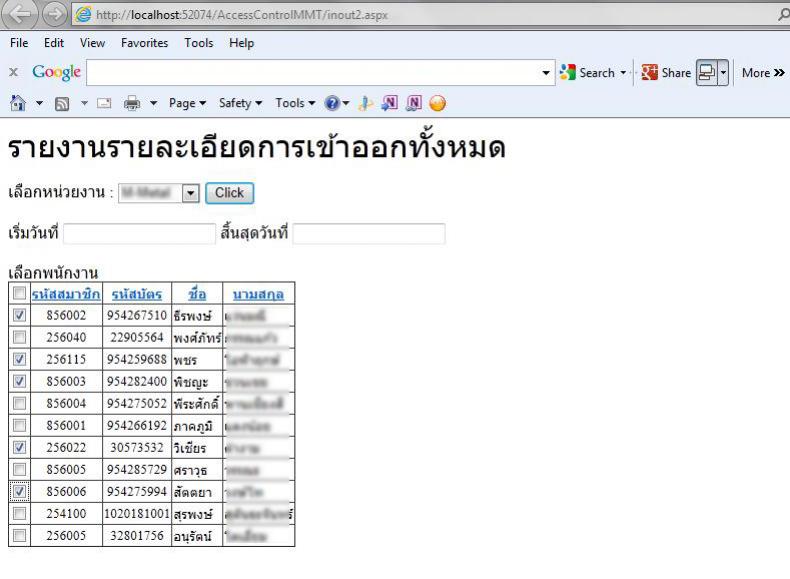Click the orange round icon in command bar
790x579 pixels.
point(437,103)
